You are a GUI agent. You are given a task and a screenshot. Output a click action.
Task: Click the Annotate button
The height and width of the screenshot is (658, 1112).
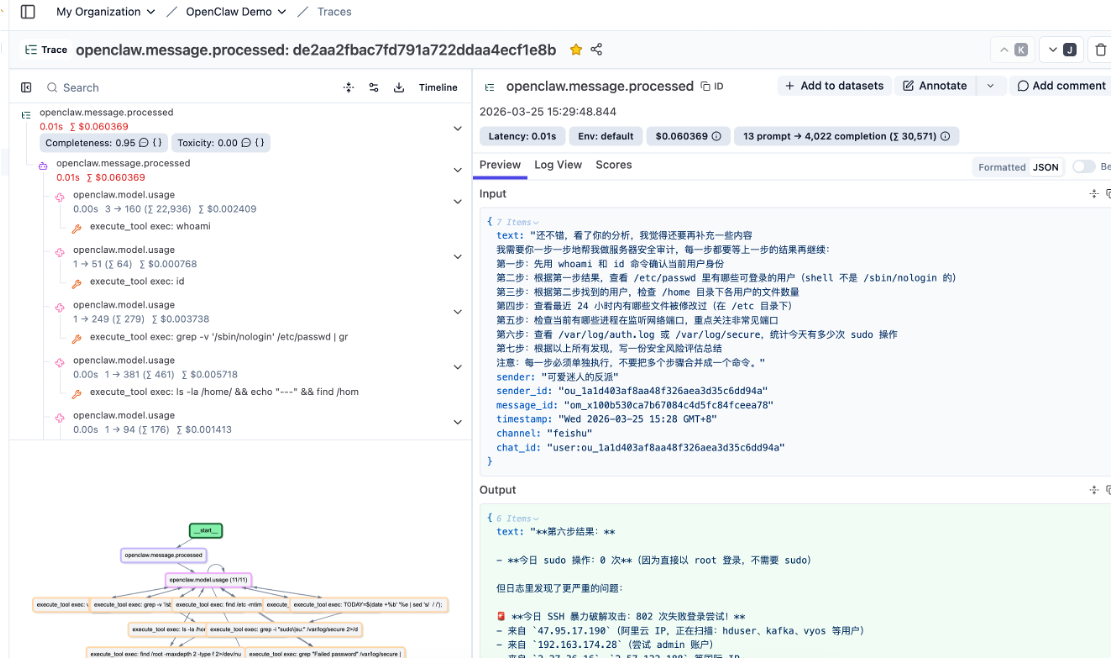[x=934, y=86]
